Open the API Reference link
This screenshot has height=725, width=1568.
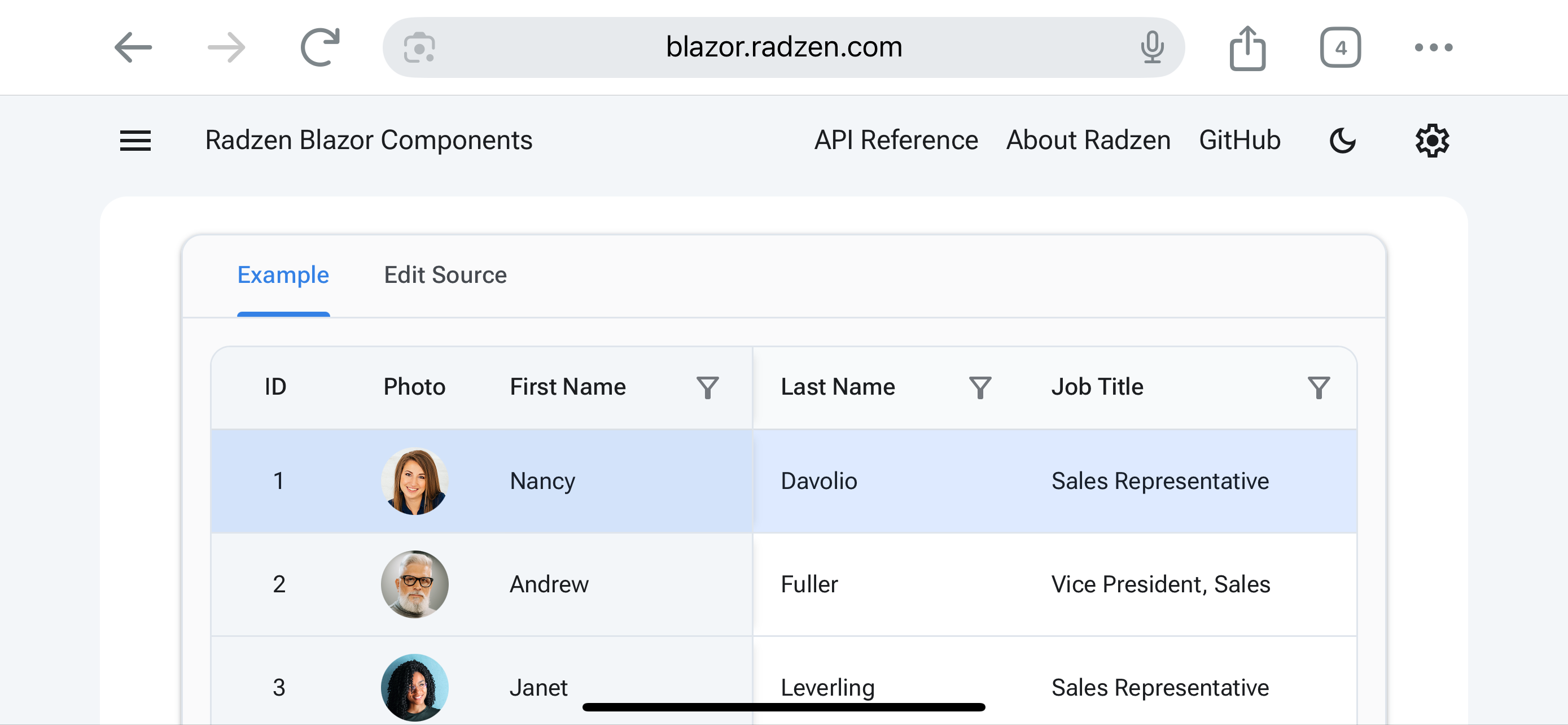pyautogui.click(x=896, y=141)
